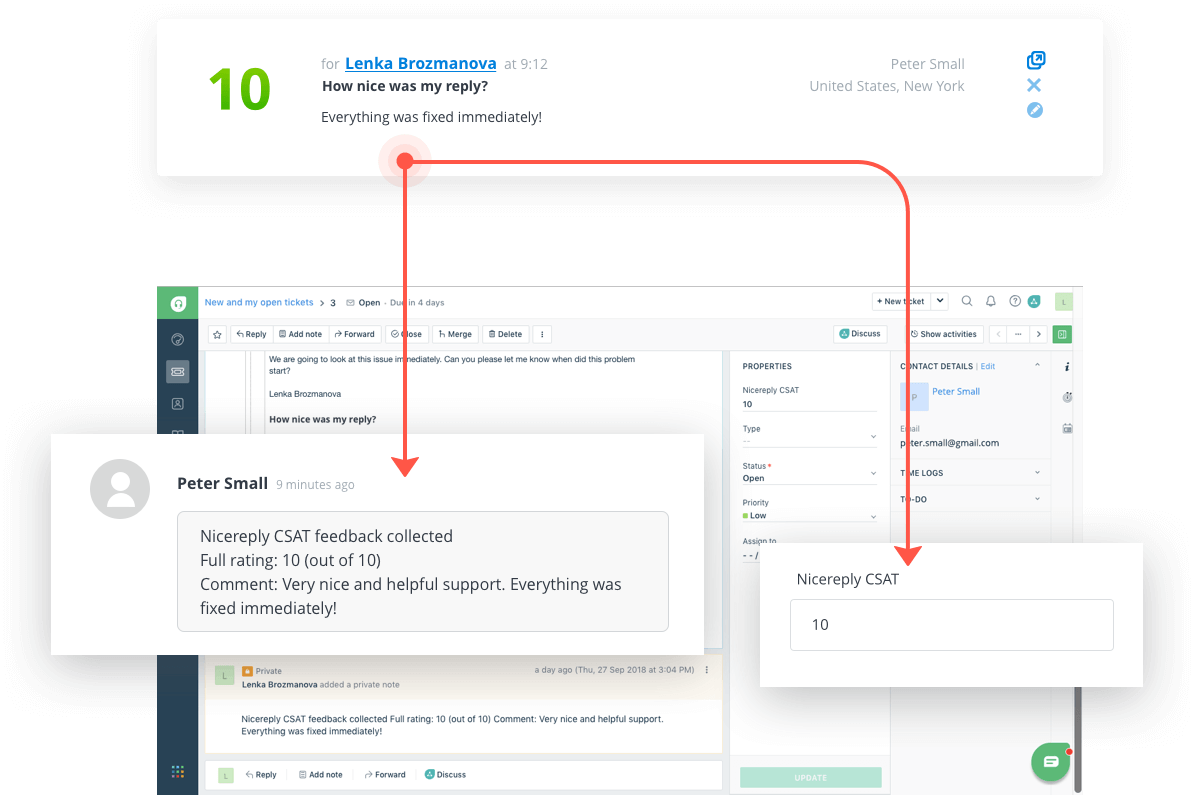Open search with the magnifier icon
This screenshot has width=1194, height=795.
(x=967, y=302)
